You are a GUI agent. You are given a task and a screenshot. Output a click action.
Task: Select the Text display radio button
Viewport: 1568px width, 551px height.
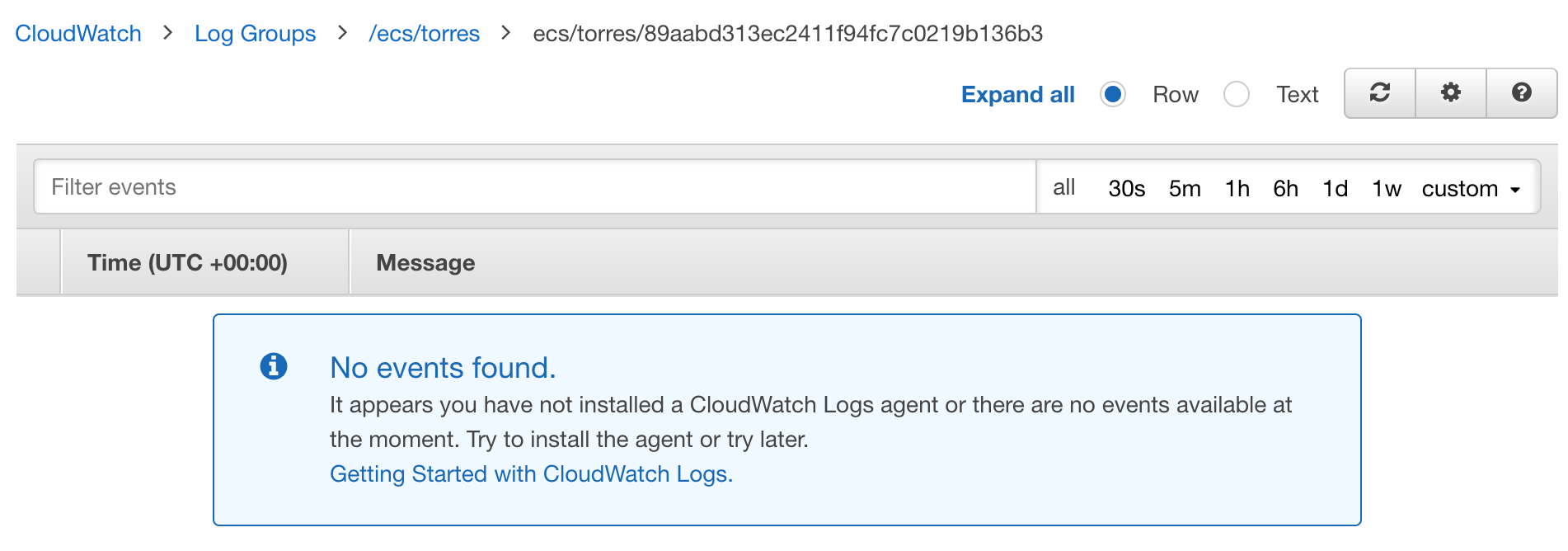(1236, 94)
